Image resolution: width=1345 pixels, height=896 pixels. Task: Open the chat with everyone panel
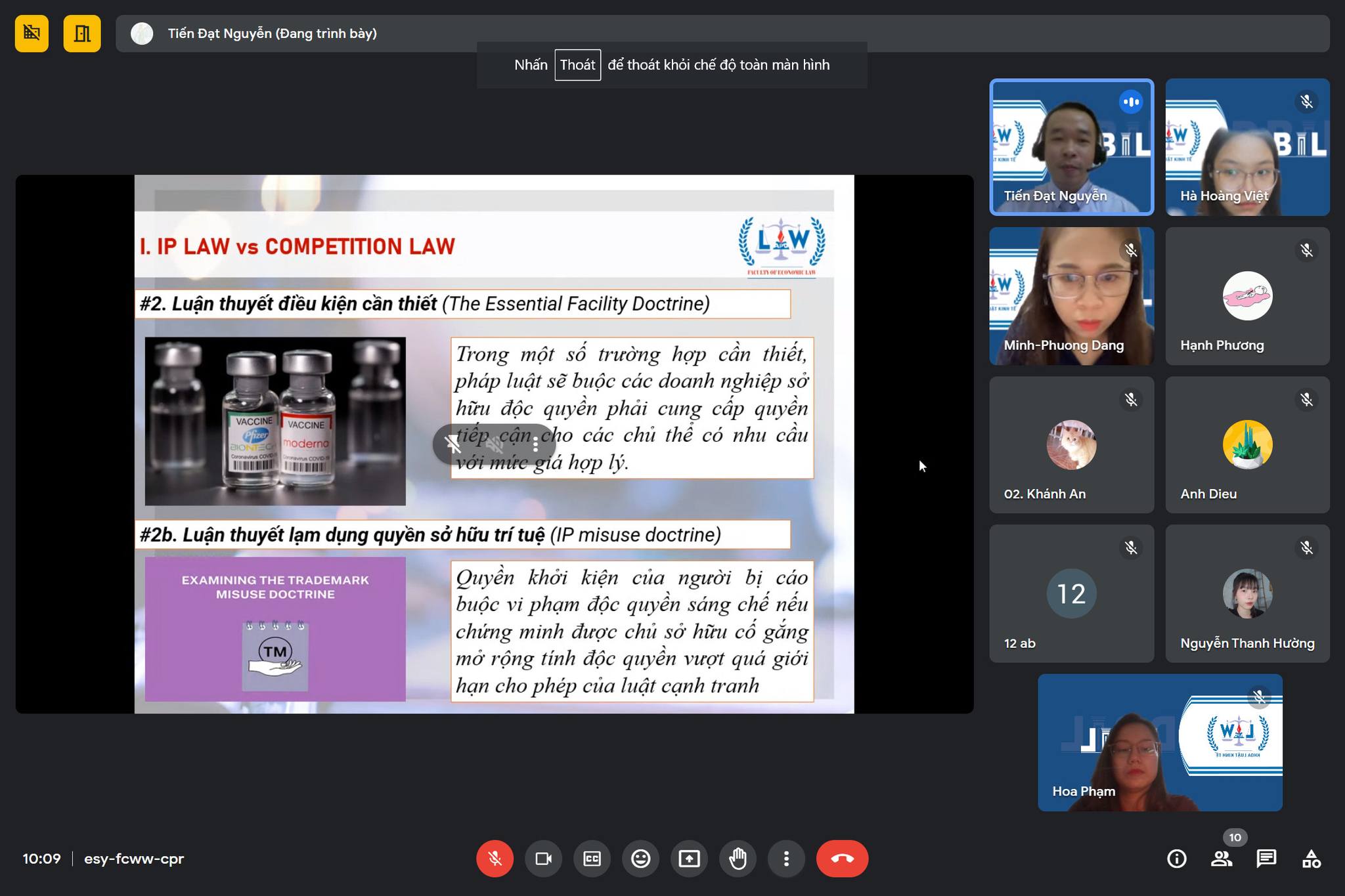[1266, 859]
